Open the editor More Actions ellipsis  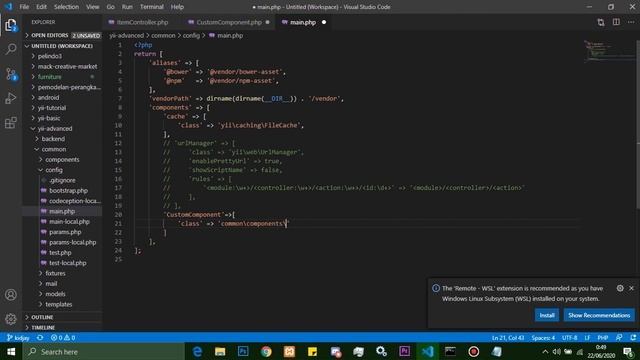coord(631,22)
